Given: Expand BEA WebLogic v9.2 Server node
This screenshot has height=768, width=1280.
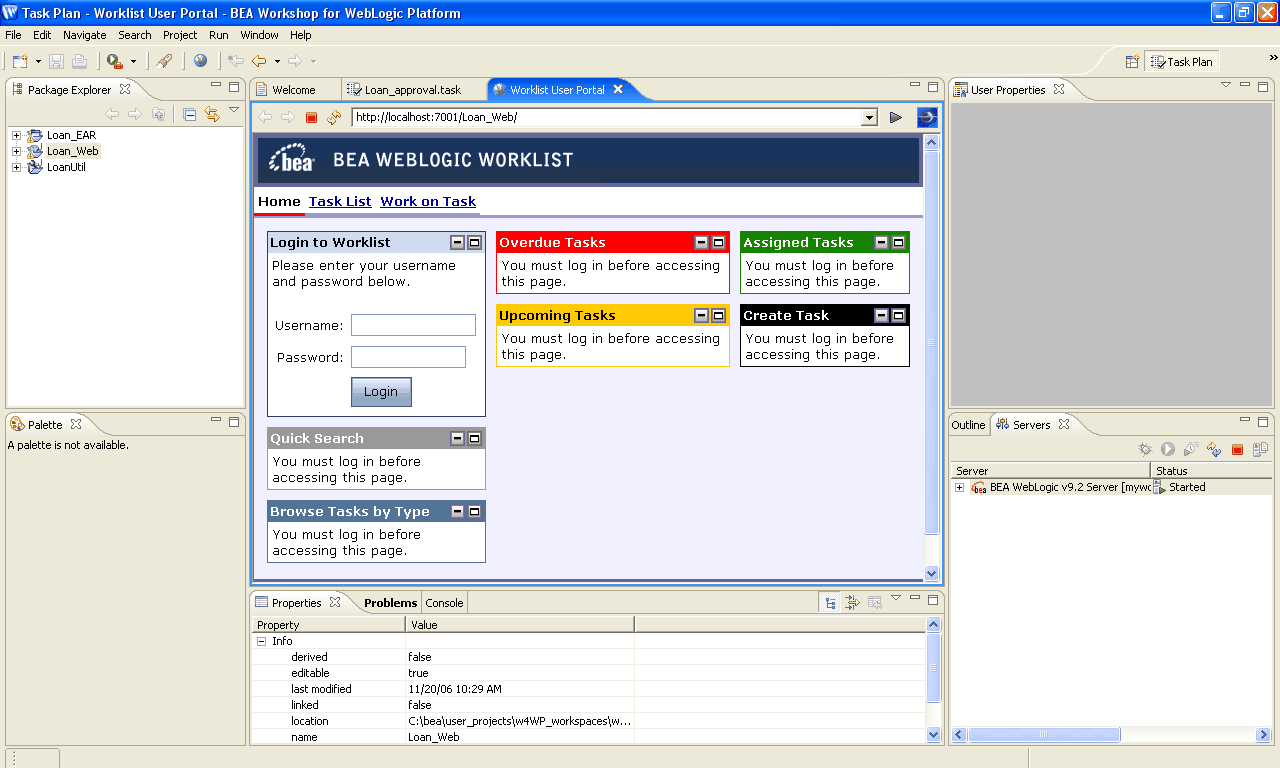Looking at the screenshot, I should click(x=960, y=488).
